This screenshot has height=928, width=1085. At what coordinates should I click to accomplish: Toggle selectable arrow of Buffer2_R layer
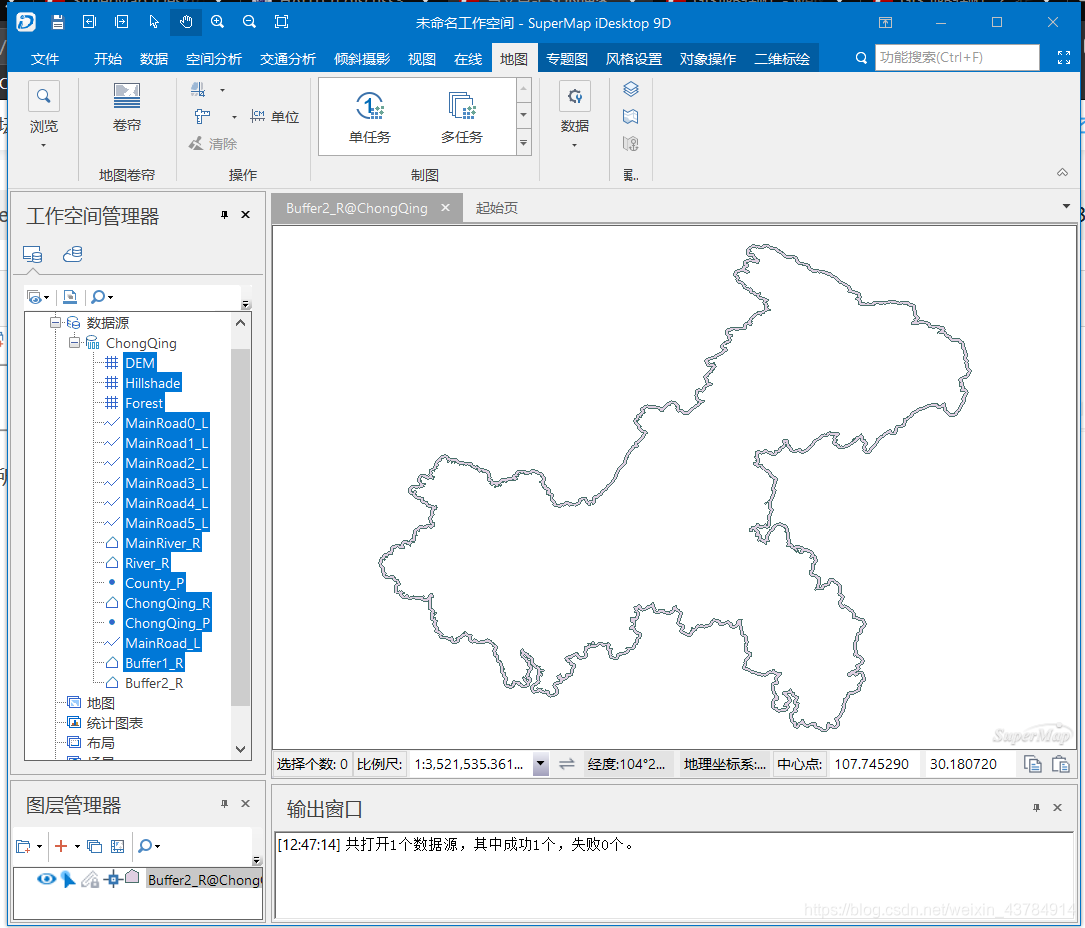68,879
